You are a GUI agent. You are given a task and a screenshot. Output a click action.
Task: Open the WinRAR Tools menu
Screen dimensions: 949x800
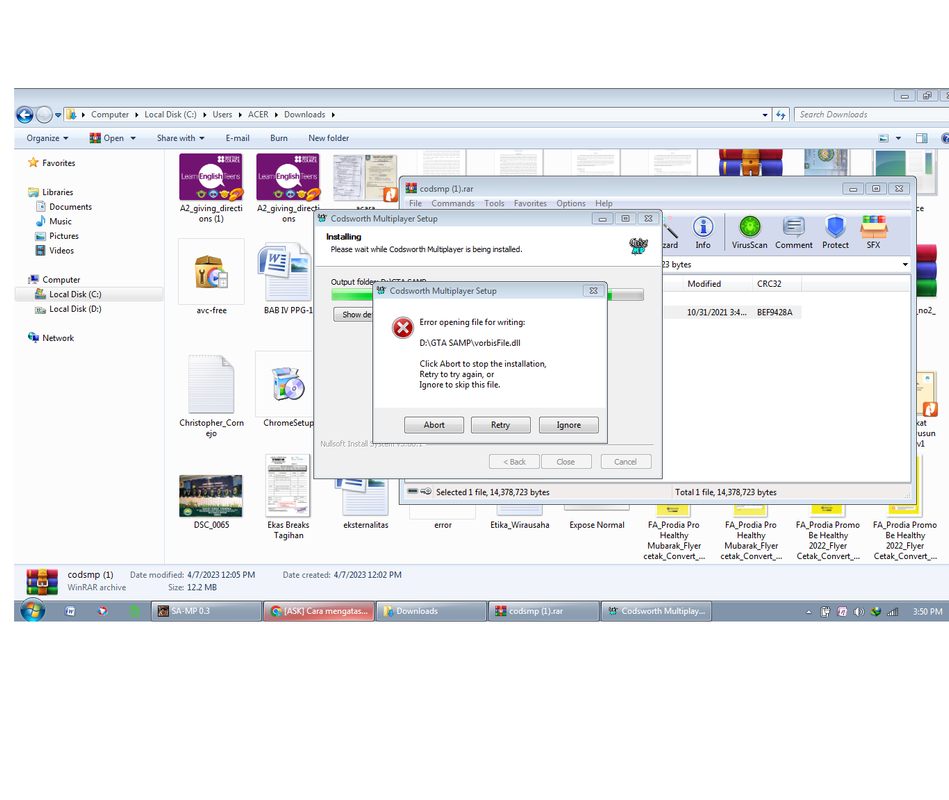click(x=494, y=203)
